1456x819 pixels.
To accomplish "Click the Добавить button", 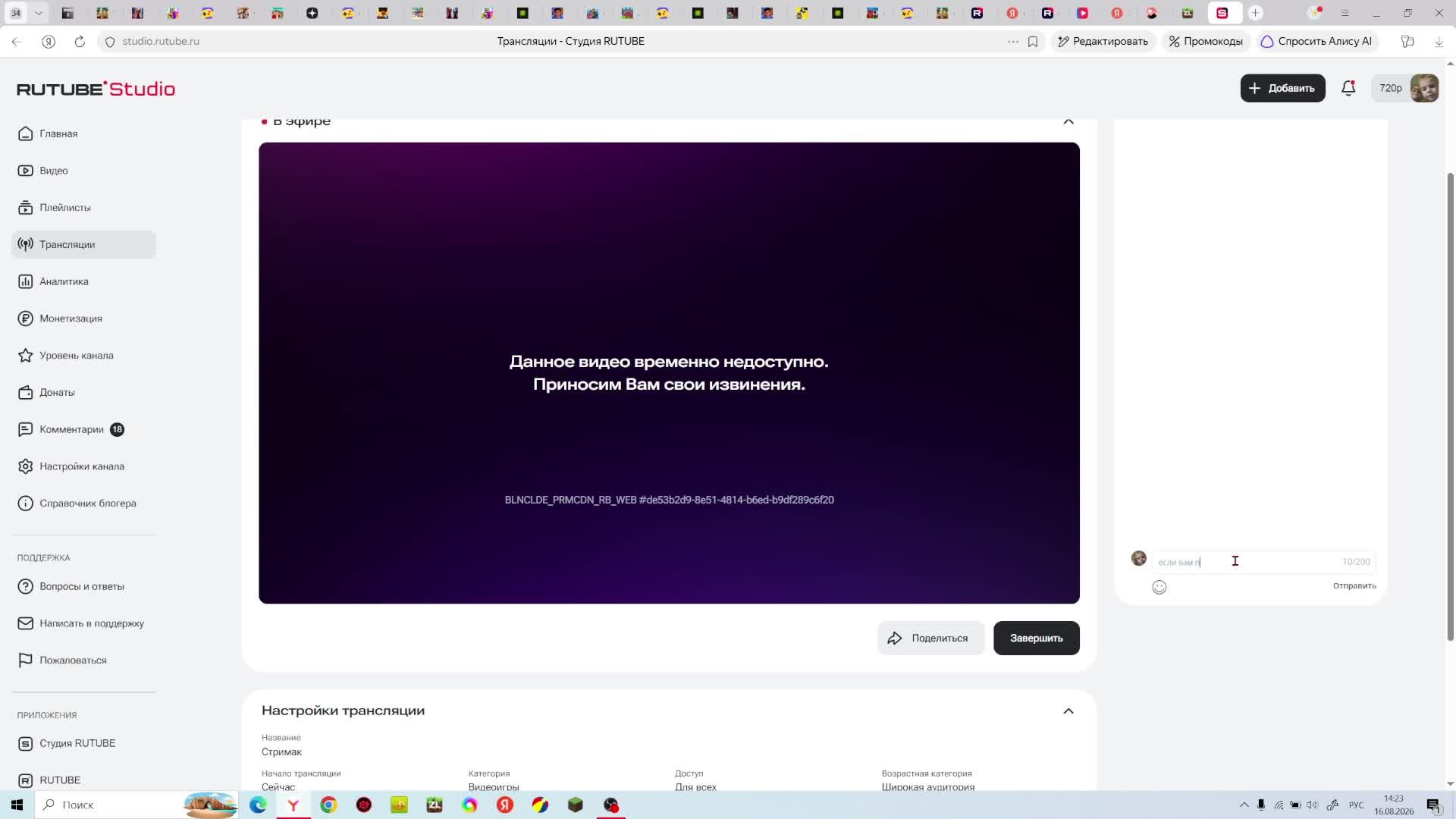I will [1282, 88].
